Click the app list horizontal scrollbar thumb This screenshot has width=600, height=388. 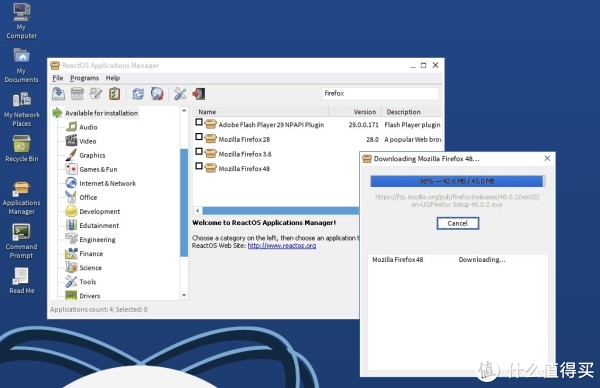280,210
